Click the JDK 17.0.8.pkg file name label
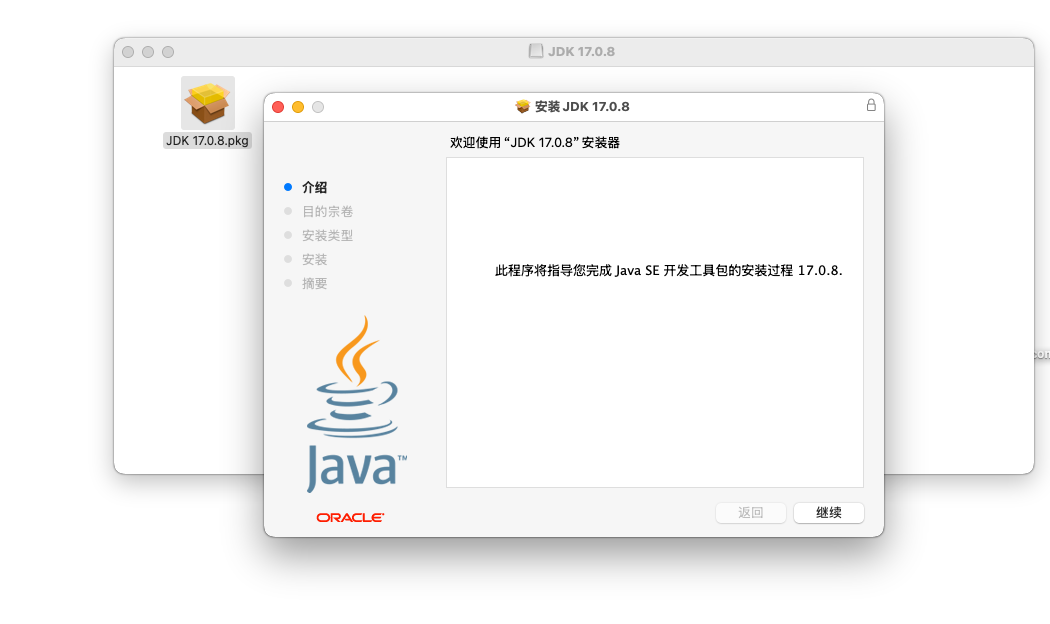Viewport: 1050px width, 624px height. [208, 141]
